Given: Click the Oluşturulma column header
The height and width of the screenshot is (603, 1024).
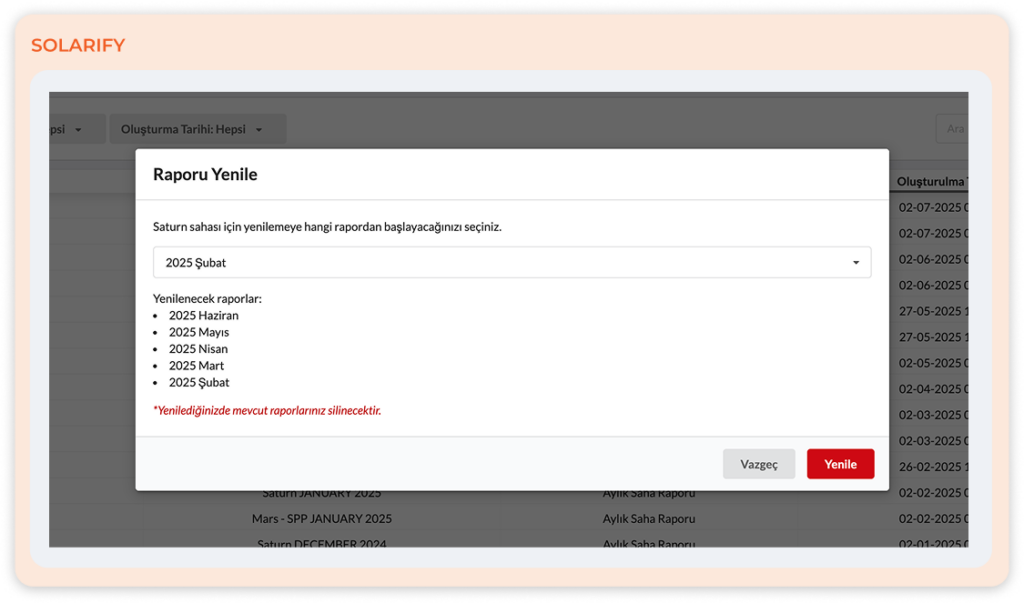Looking at the screenshot, I should point(930,181).
